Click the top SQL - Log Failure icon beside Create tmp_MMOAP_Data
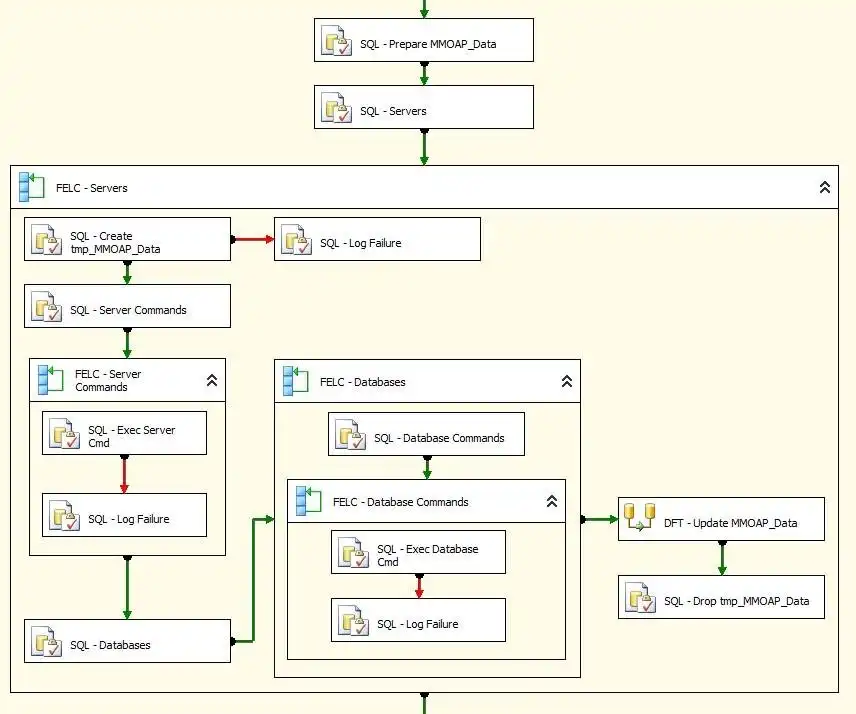The image size is (856, 714). (x=296, y=240)
